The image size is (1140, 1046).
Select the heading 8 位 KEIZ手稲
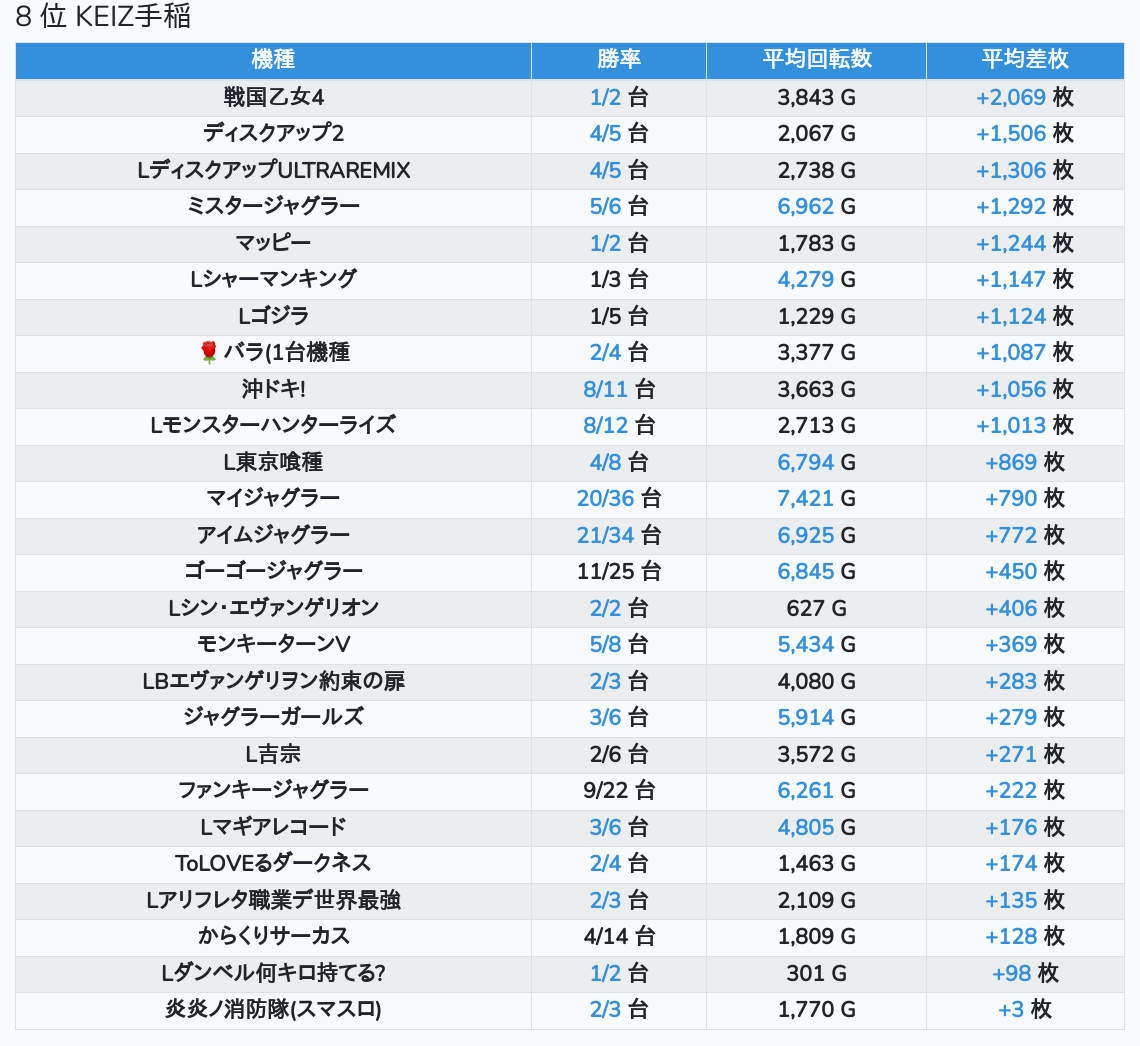pos(103,16)
